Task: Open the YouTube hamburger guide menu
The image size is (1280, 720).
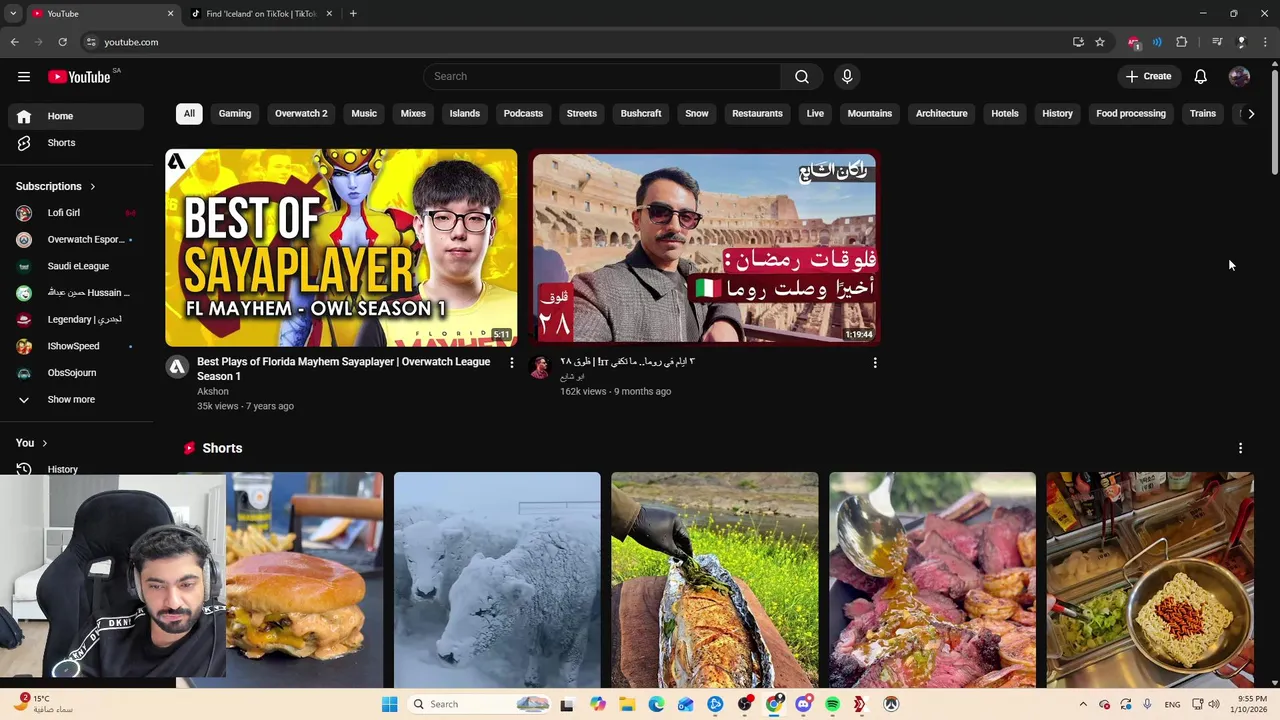Action: tap(23, 76)
